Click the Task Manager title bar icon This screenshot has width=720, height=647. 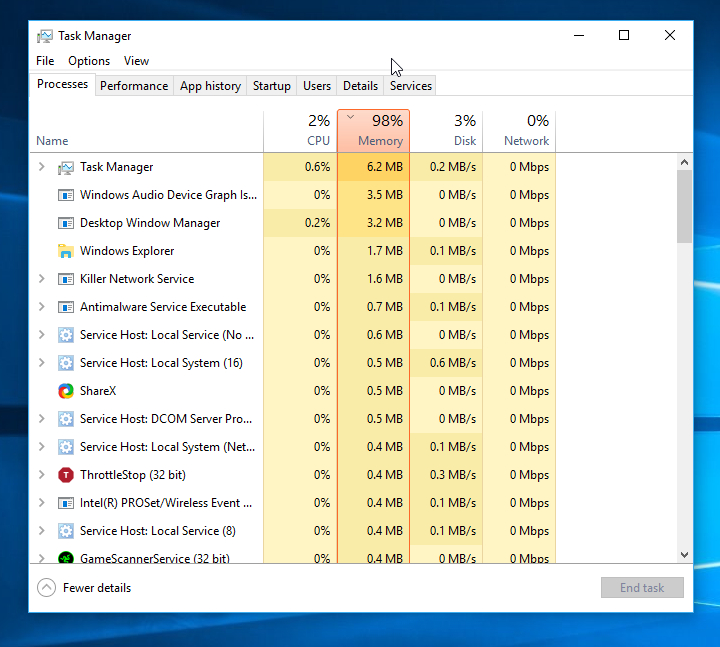45,36
